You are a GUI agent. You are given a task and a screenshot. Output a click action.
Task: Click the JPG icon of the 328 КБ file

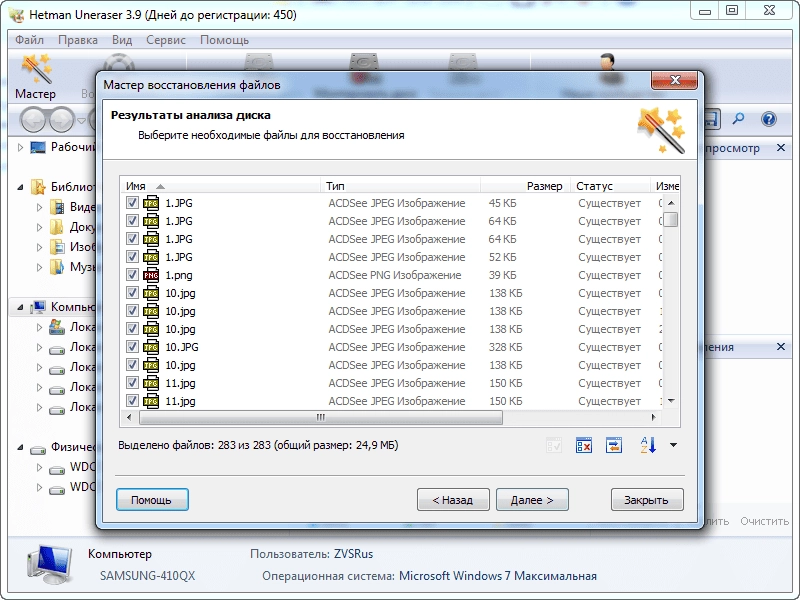click(151, 347)
